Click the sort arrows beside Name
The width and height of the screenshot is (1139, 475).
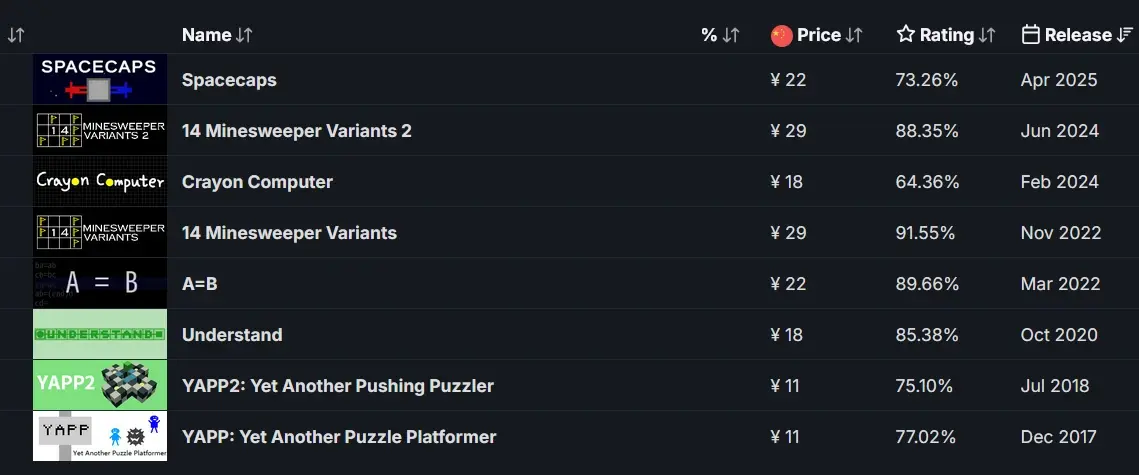pos(245,35)
